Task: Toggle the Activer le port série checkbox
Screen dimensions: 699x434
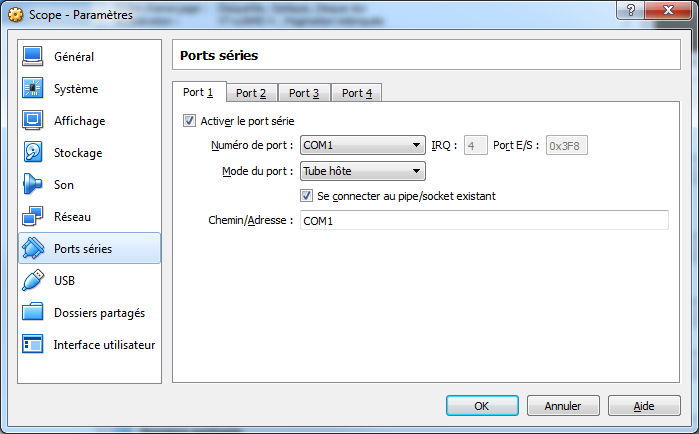Action: pos(189,121)
